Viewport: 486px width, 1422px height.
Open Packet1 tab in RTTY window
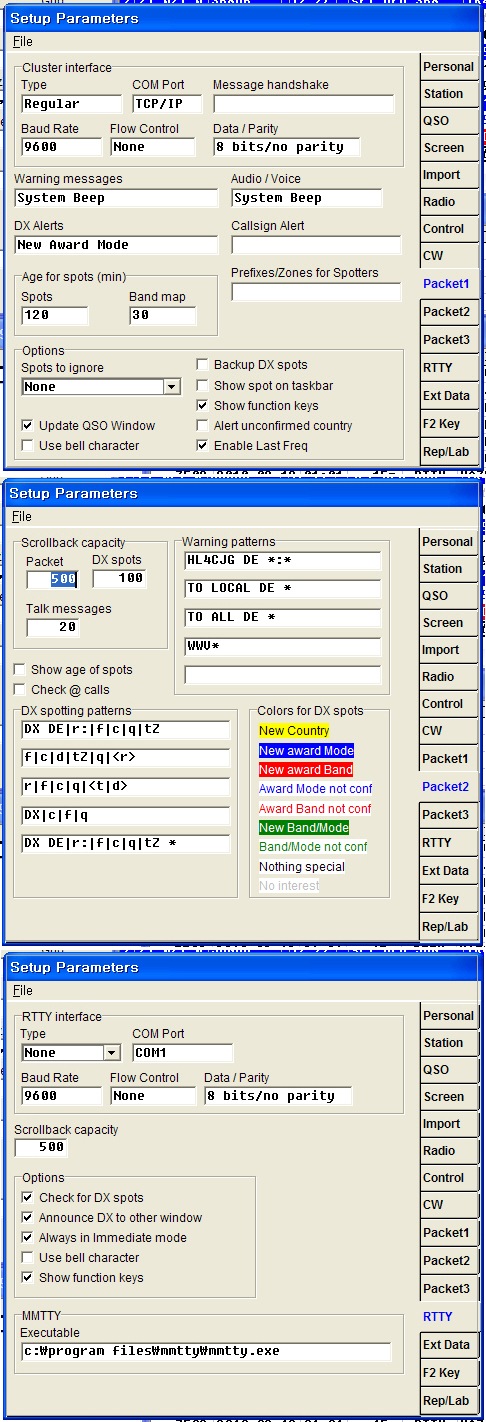click(448, 1233)
